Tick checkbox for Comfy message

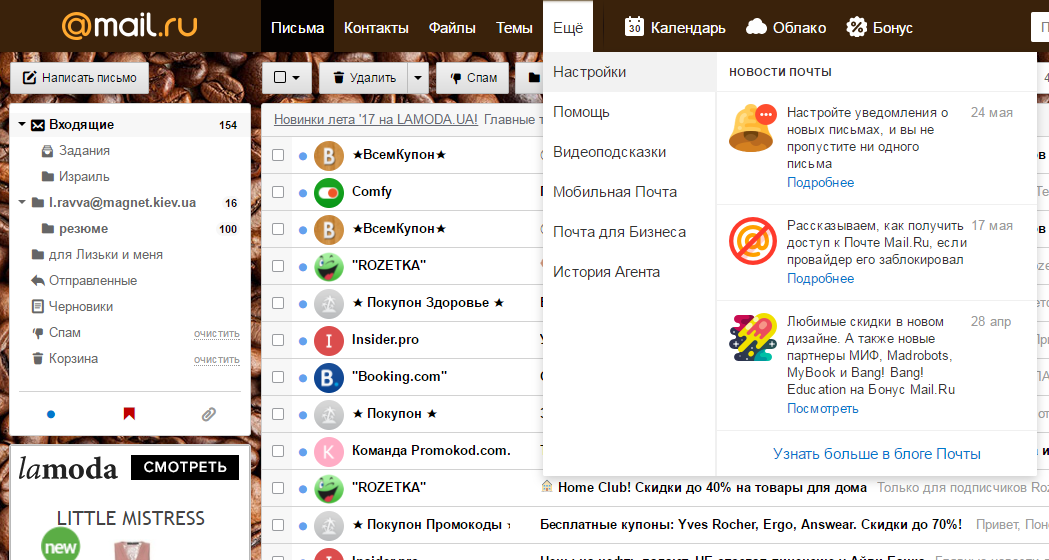pos(278,192)
